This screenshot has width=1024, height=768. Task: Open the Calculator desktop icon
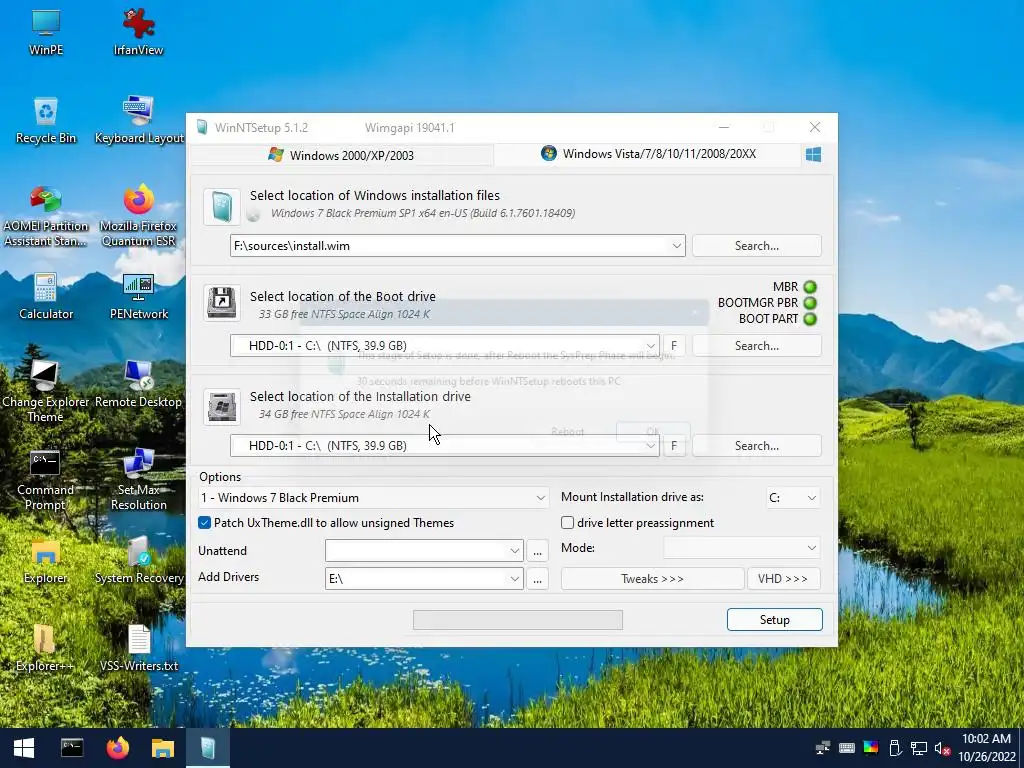click(46, 296)
